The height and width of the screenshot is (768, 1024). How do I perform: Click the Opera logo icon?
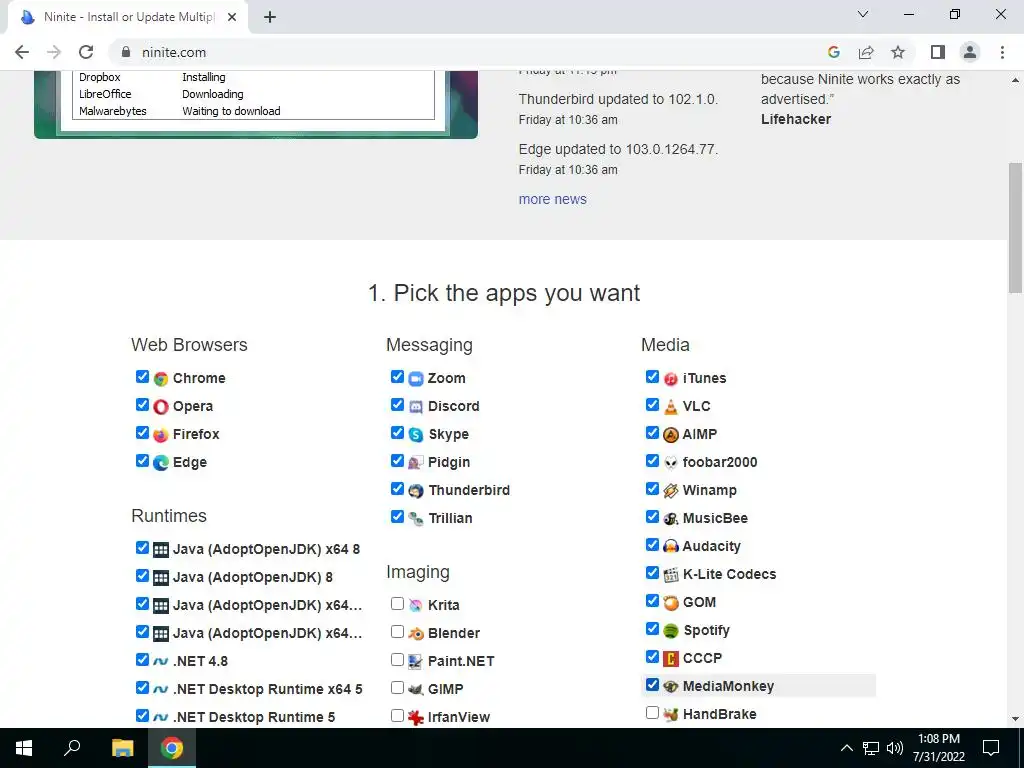[x=161, y=407]
